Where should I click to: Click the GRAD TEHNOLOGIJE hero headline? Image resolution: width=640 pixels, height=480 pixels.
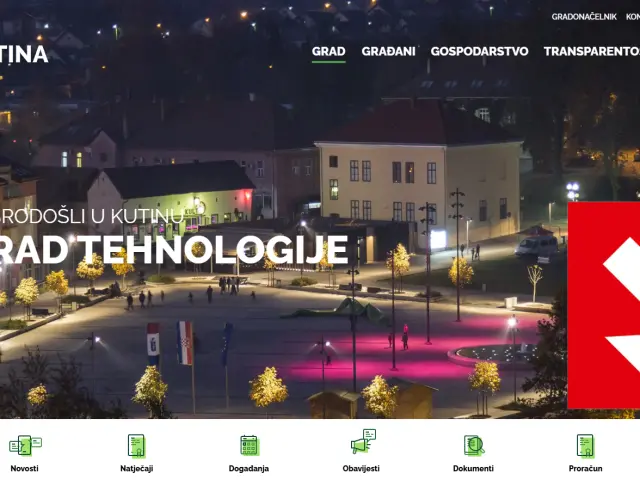click(x=174, y=250)
